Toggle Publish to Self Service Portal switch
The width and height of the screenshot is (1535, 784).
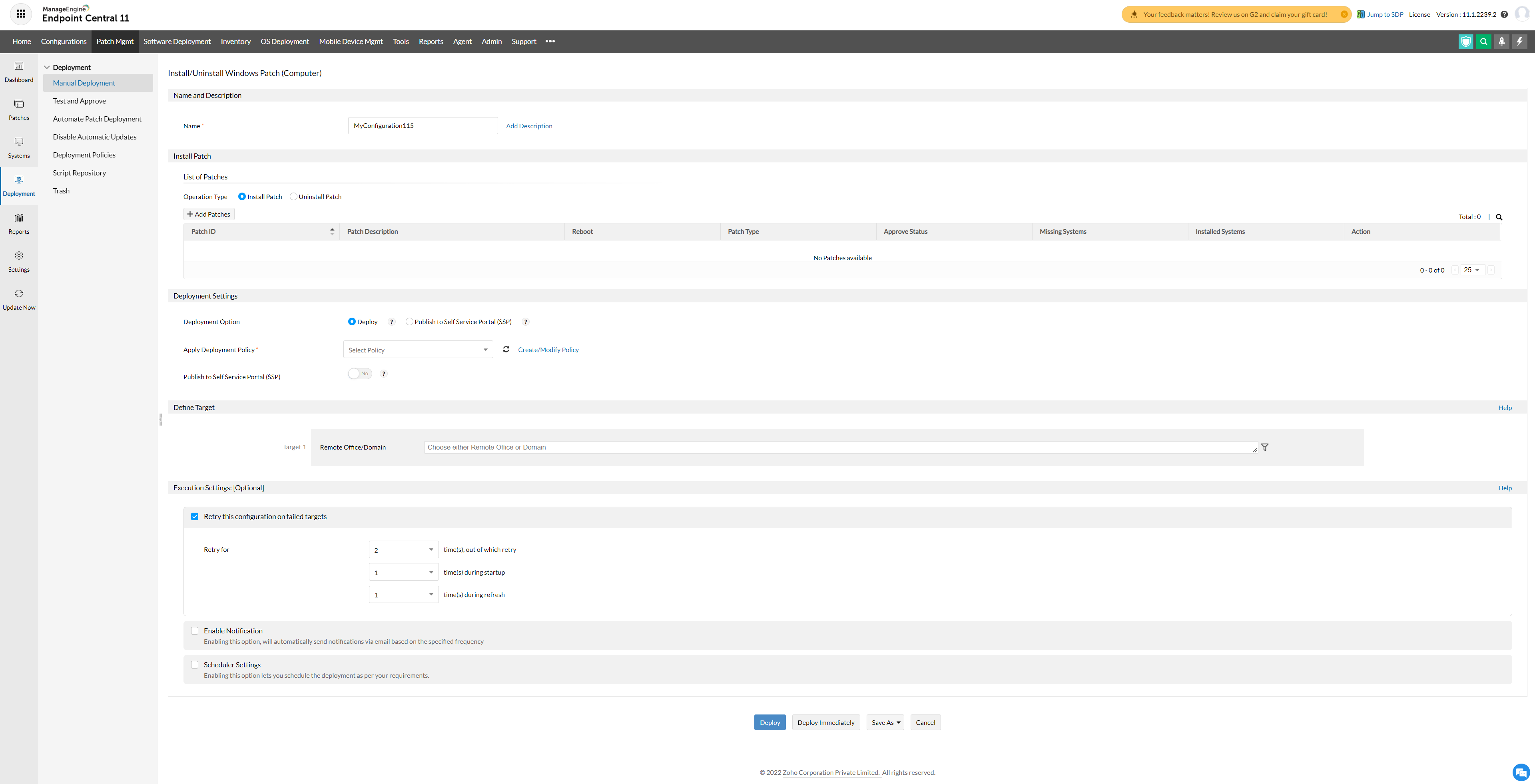click(x=360, y=374)
